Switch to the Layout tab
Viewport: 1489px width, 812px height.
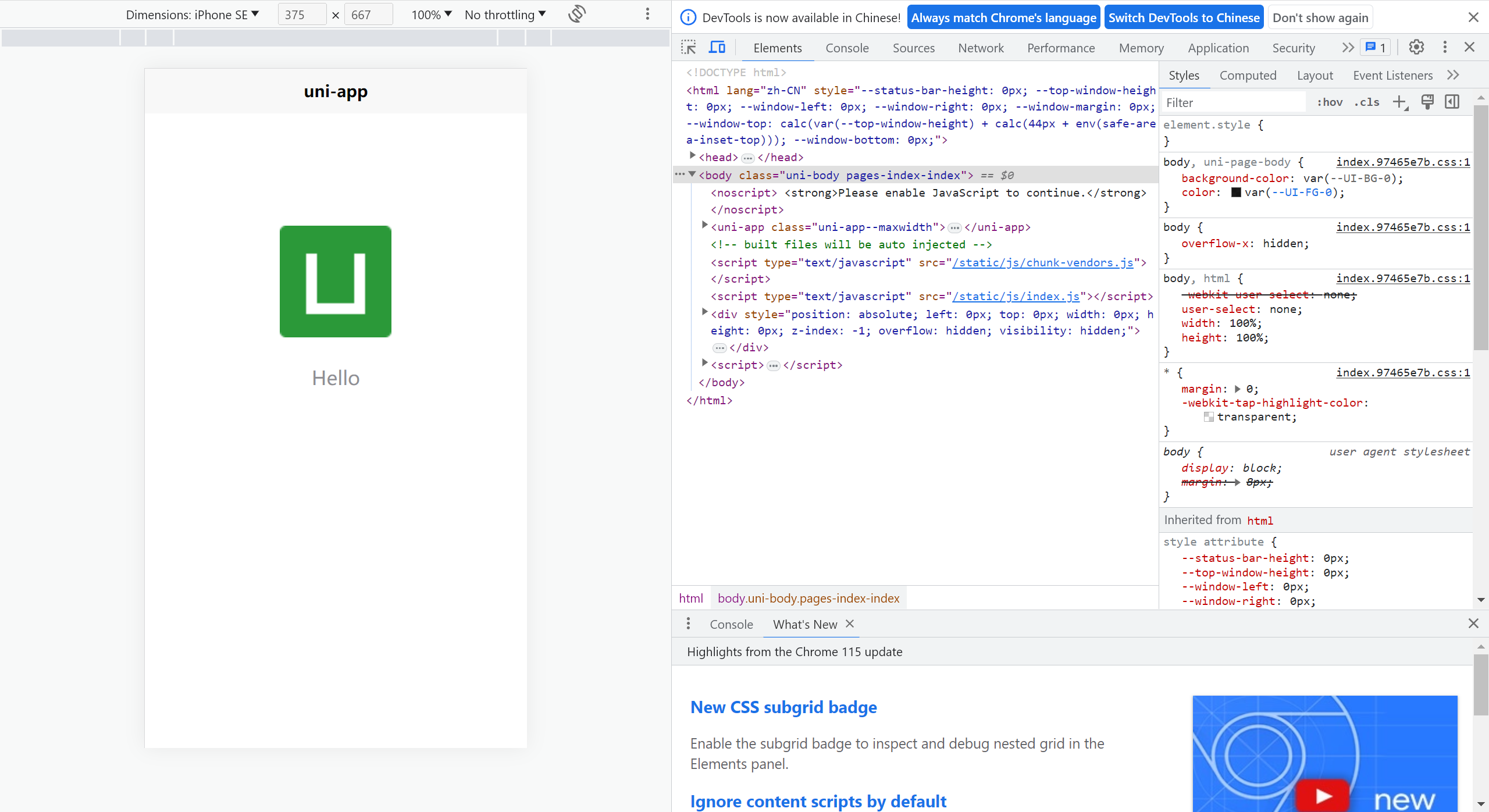(x=1315, y=75)
